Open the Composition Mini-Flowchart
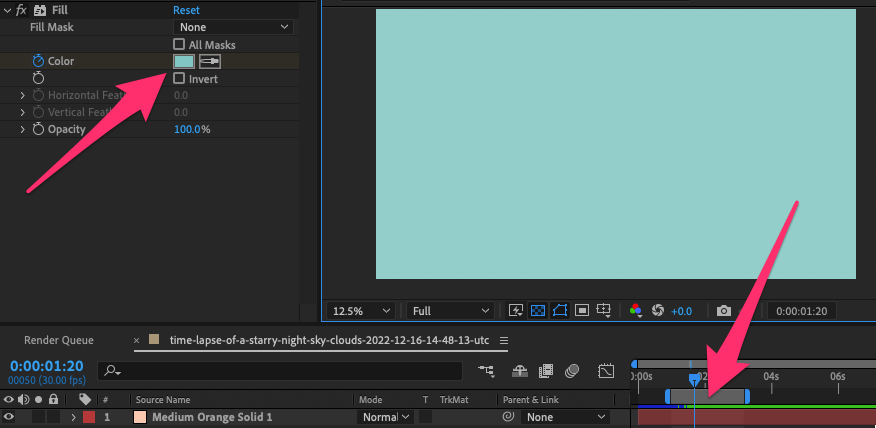Image resolution: width=876 pixels, height=428 pixels. coord(486,370)
